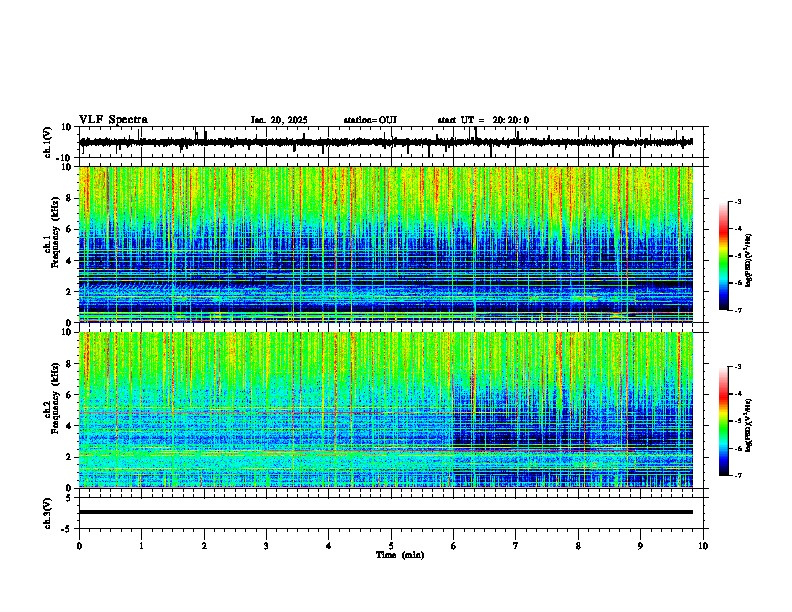Click the "-3" label atop ch.2 color bar
Image resolution: width=792 pixels, height=612 pixels.
pos(737,367)
